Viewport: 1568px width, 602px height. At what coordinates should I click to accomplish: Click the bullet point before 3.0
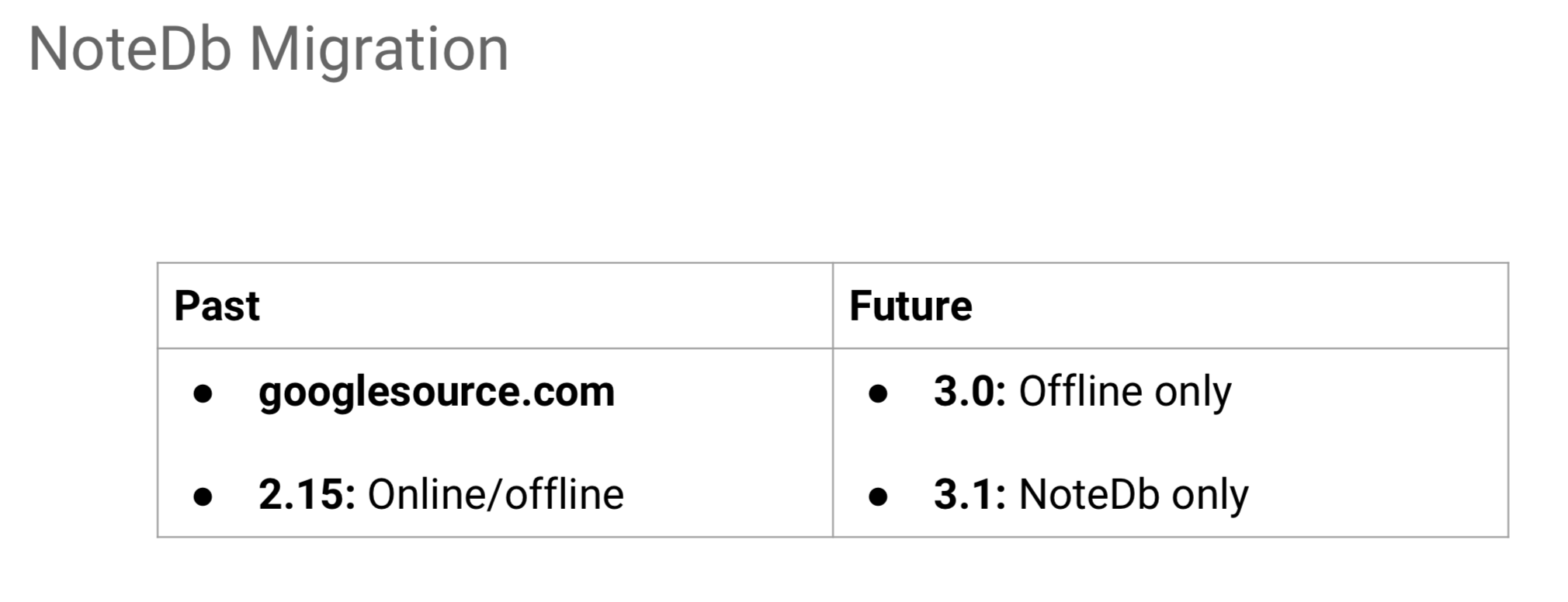pos(878,394)
